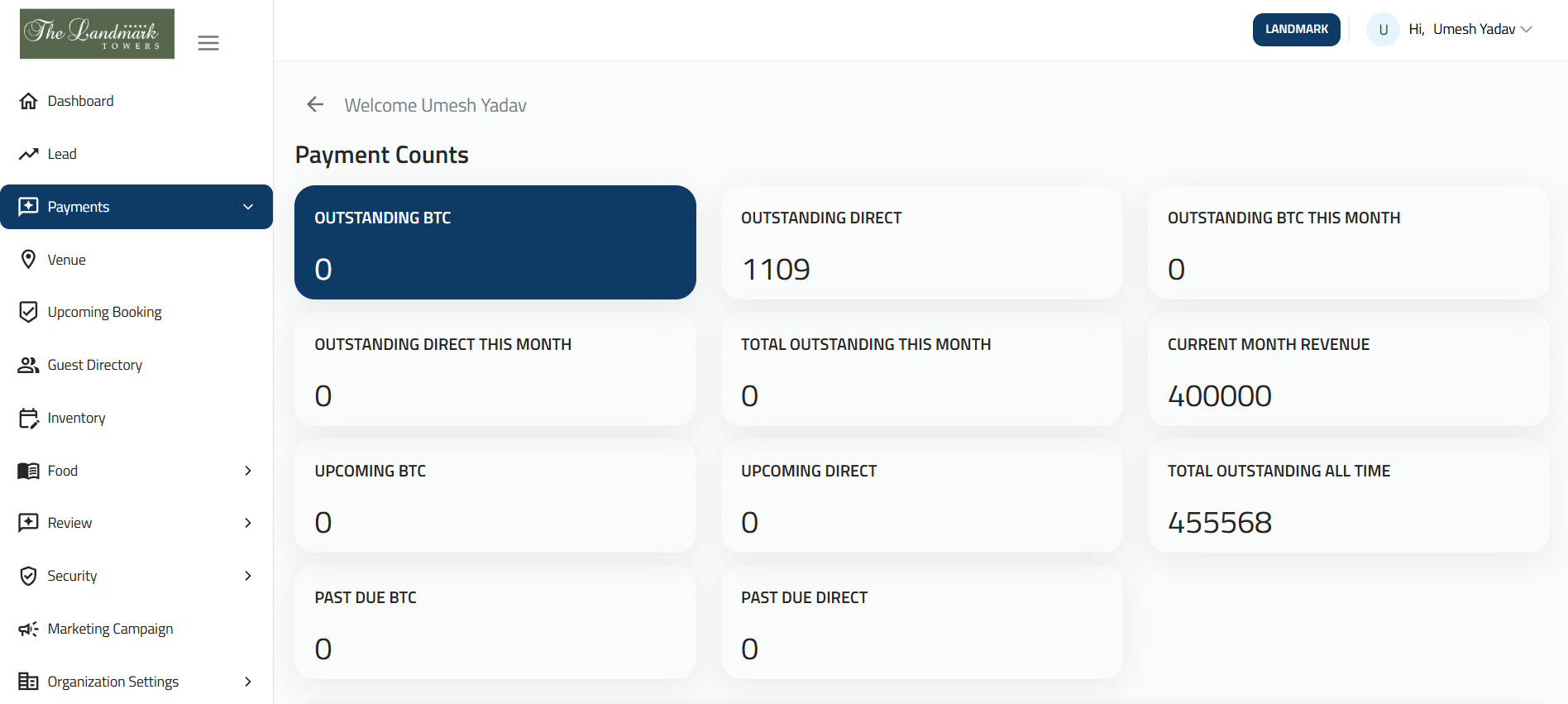Expand the Review section chevron
The width and height of the screenshot is (1568, 704).
[247, 522]
